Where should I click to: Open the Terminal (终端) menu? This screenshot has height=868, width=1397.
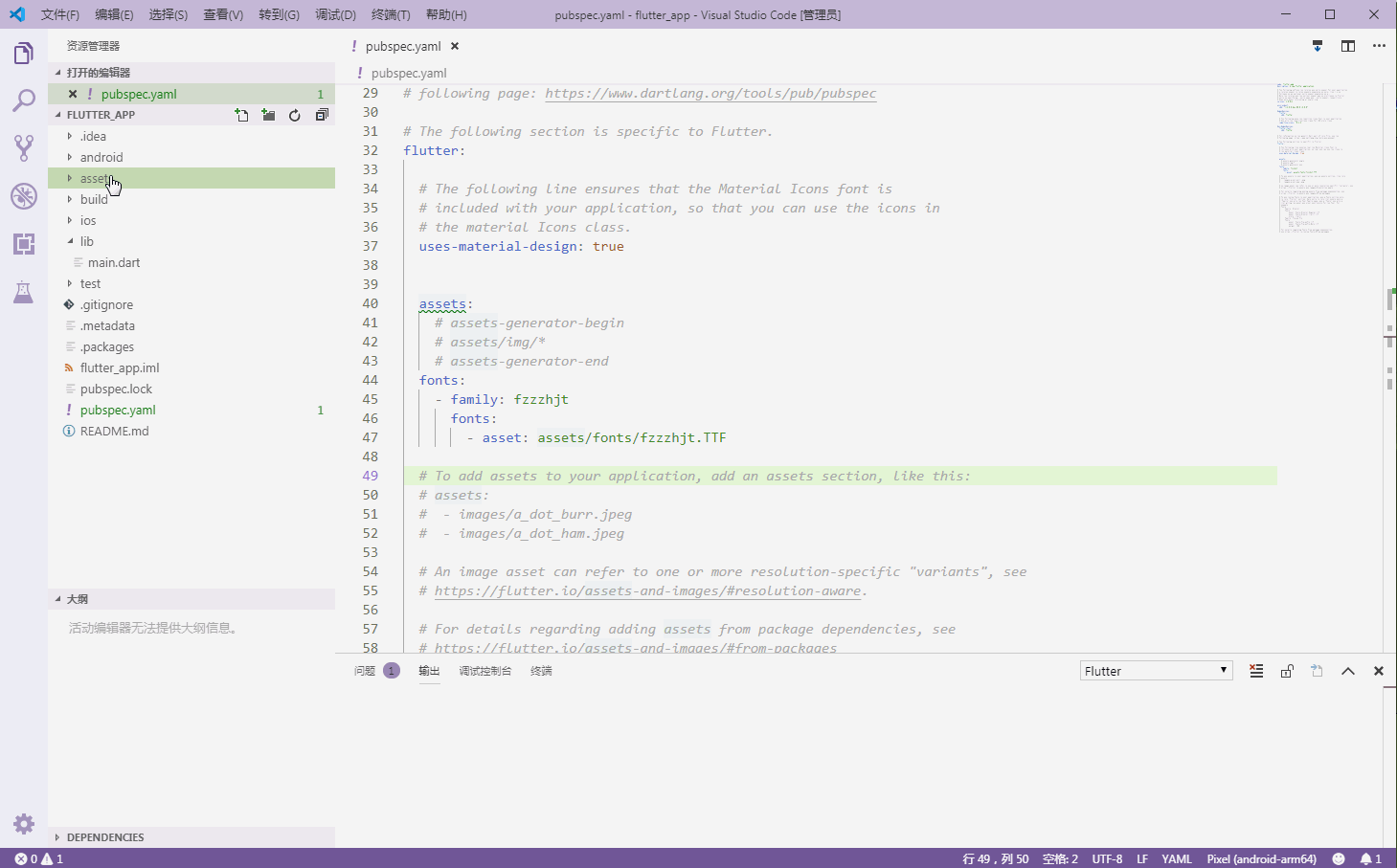[x=391, y=14]
